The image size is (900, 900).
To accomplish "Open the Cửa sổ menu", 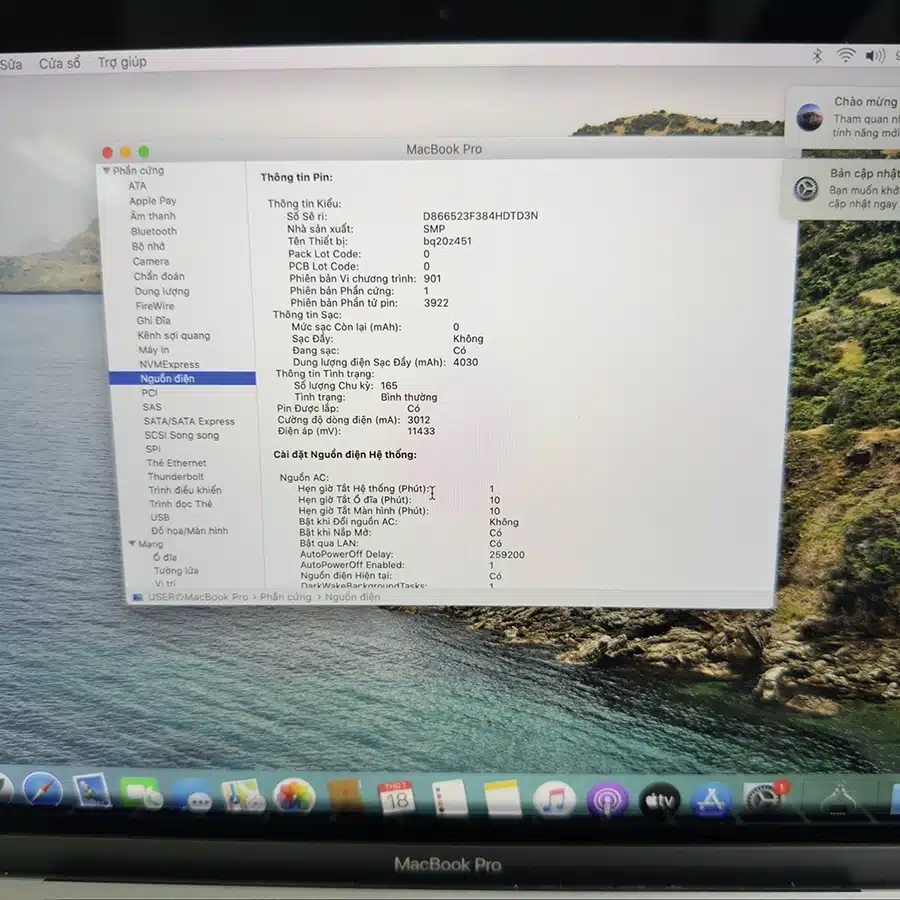I will (x=61, y=62).
